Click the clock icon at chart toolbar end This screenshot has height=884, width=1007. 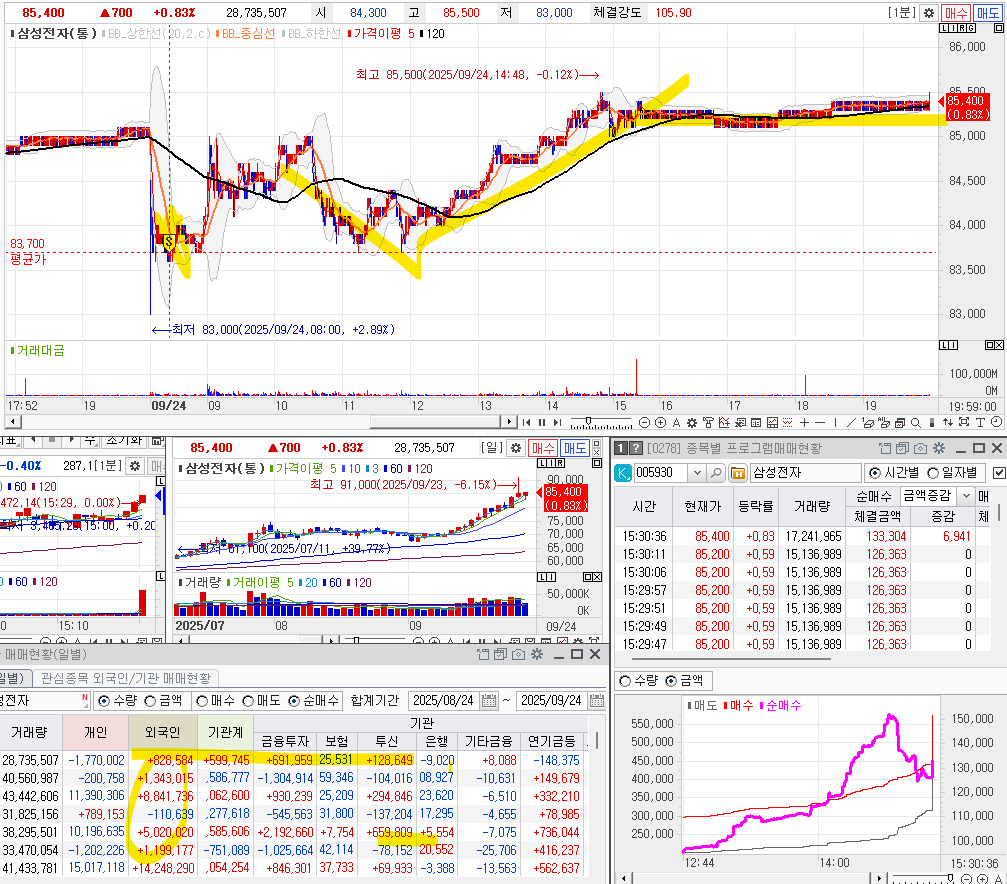pyautogui.click(x=996, y=421)
